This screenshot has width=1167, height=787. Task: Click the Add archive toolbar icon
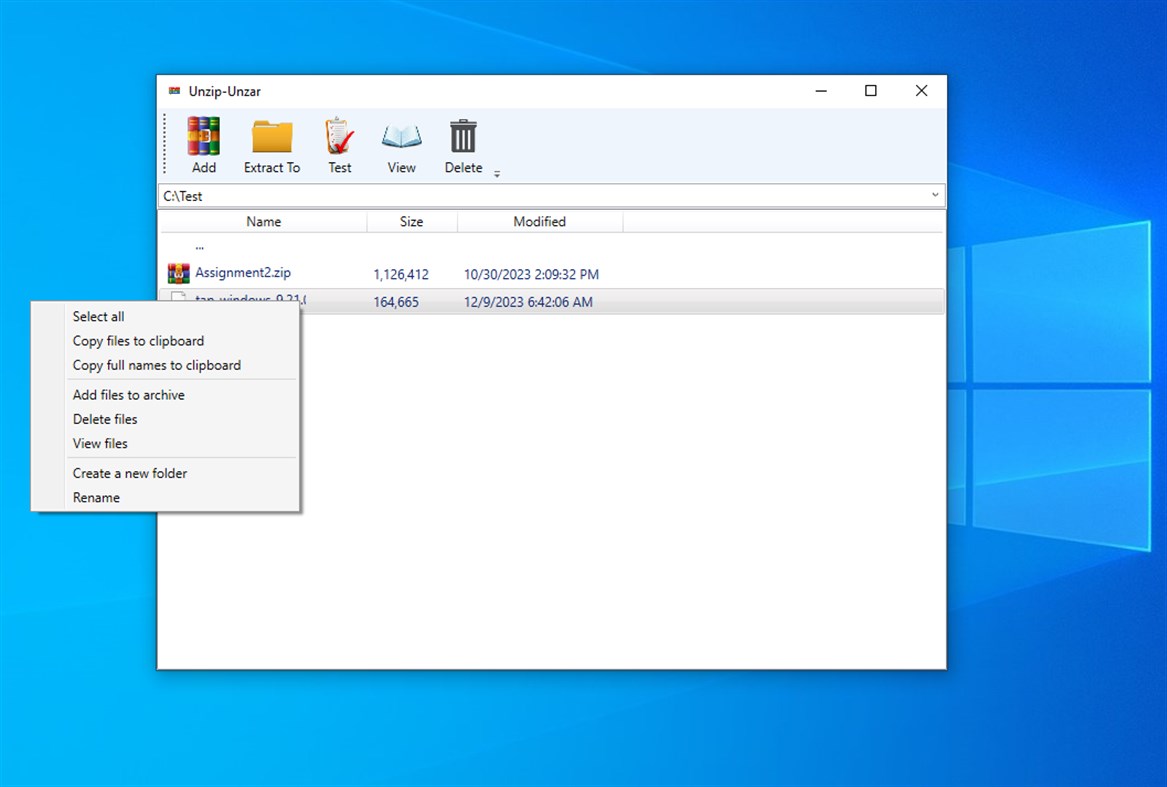[203, 136]
